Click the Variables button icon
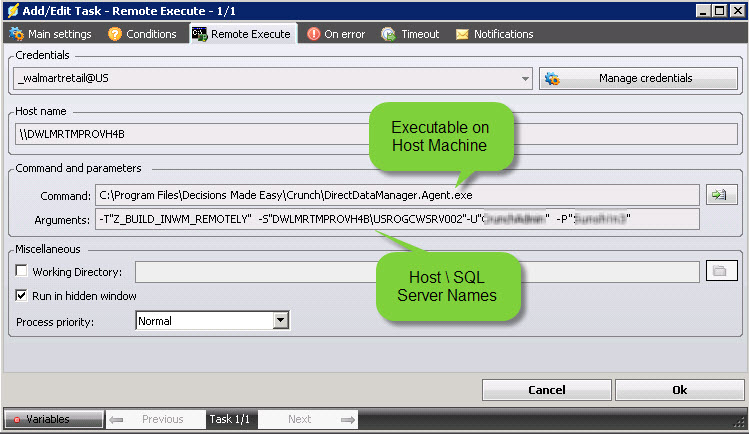The width and height of the screenshot is (749, 434). point(16,420)
